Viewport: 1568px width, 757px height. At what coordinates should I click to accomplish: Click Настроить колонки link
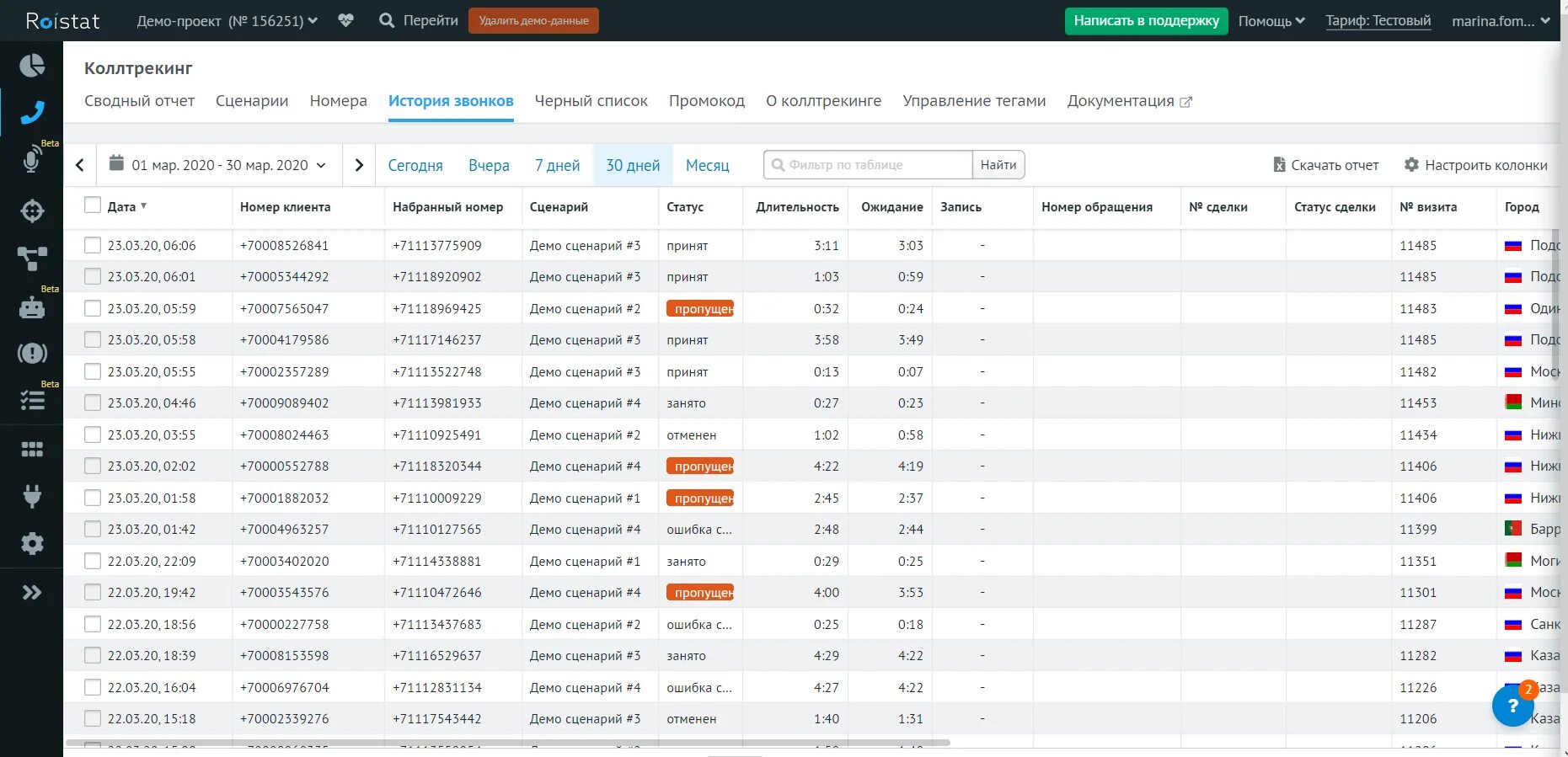click(1476, 165)
